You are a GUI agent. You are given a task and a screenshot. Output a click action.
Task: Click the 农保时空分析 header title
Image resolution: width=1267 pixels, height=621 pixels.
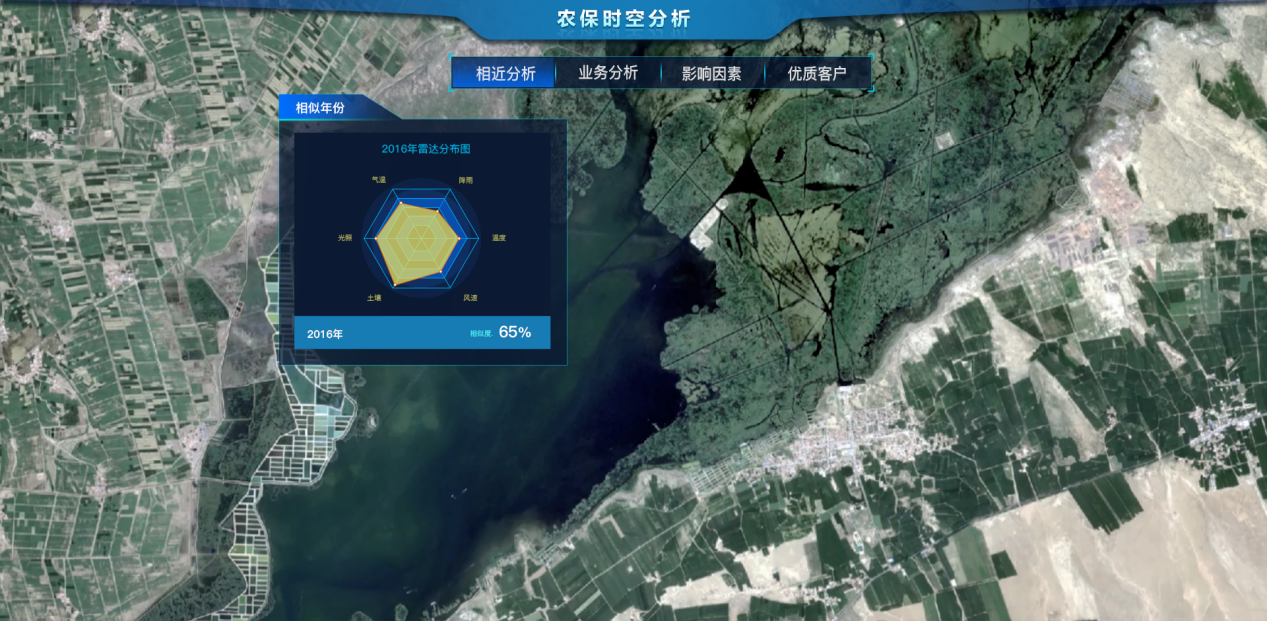623,18
